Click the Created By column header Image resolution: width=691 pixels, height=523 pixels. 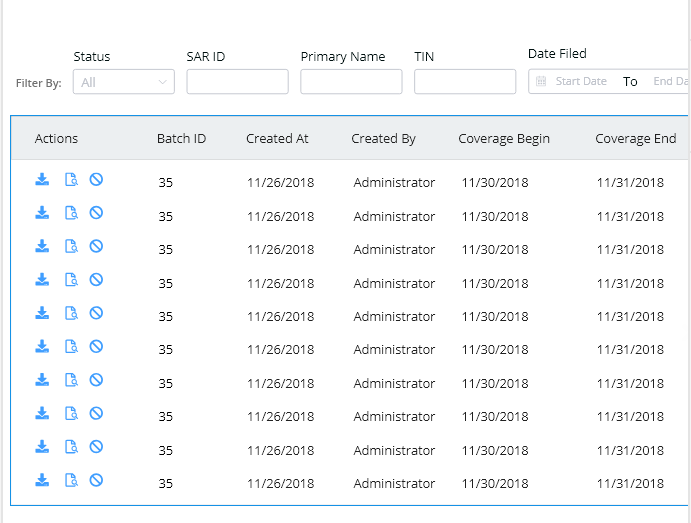coord(383,139)
